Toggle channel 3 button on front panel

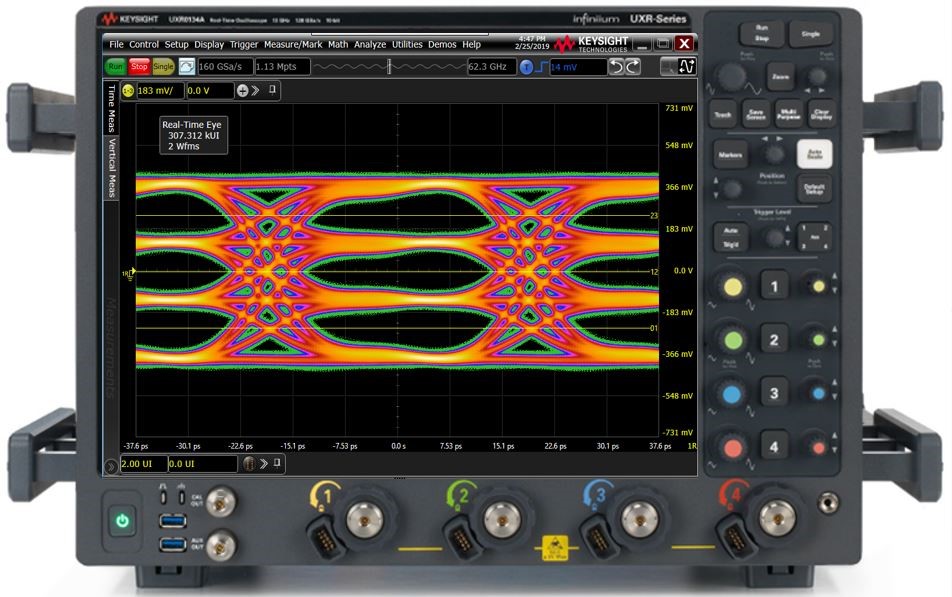(772, 394)
